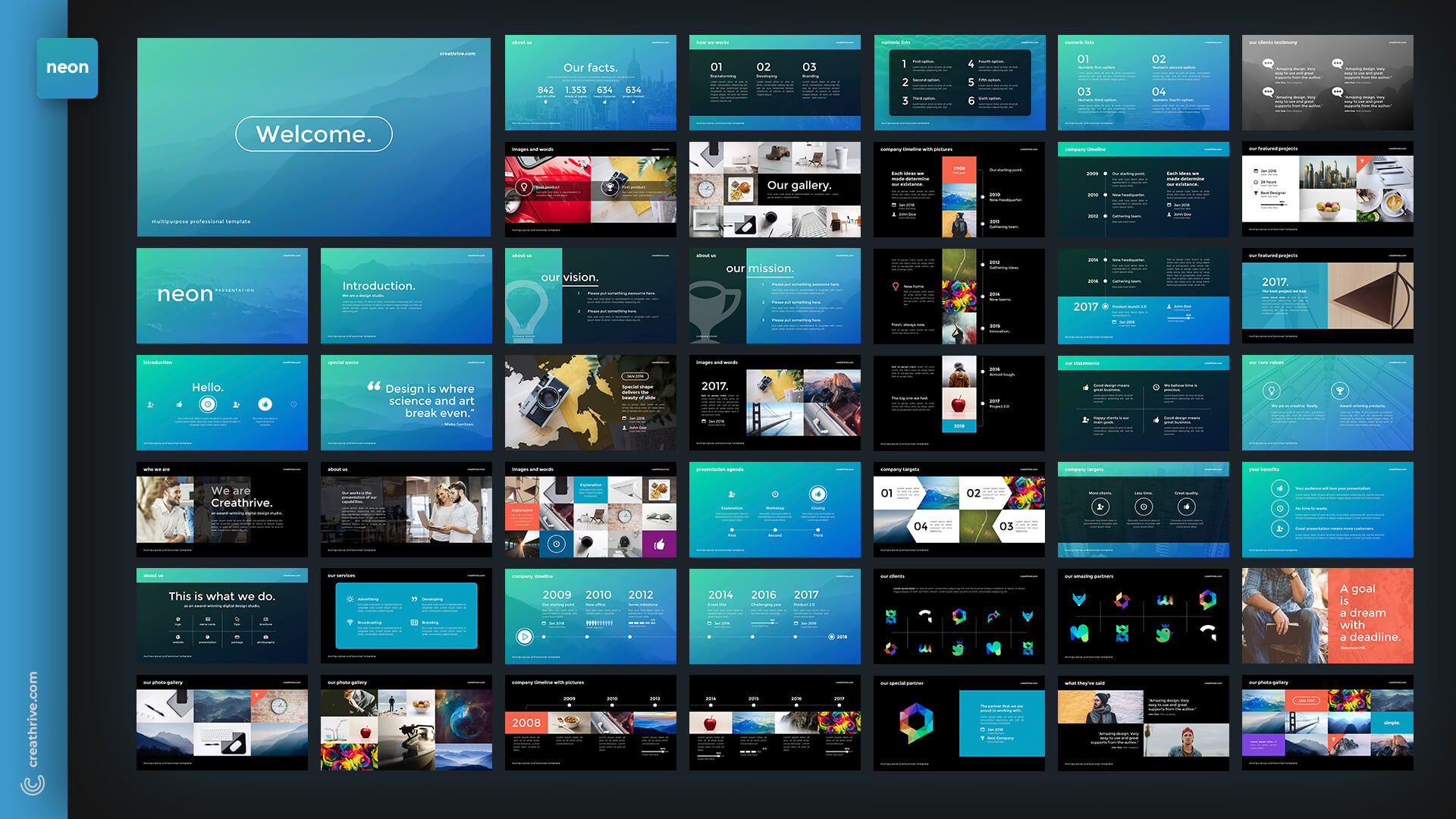Click the location pin icon on the red car image
Screen dimensions: 1456x819
coord(523,187)
